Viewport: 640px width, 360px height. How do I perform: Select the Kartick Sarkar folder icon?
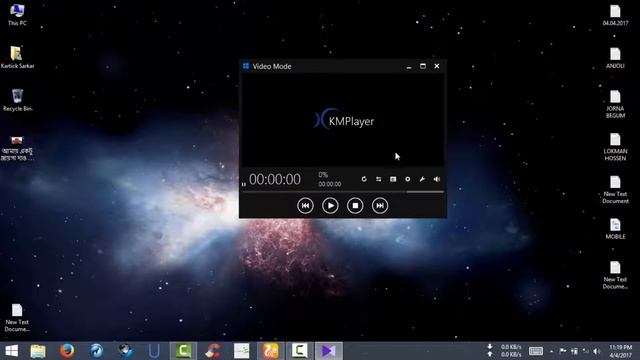(17, 57)
